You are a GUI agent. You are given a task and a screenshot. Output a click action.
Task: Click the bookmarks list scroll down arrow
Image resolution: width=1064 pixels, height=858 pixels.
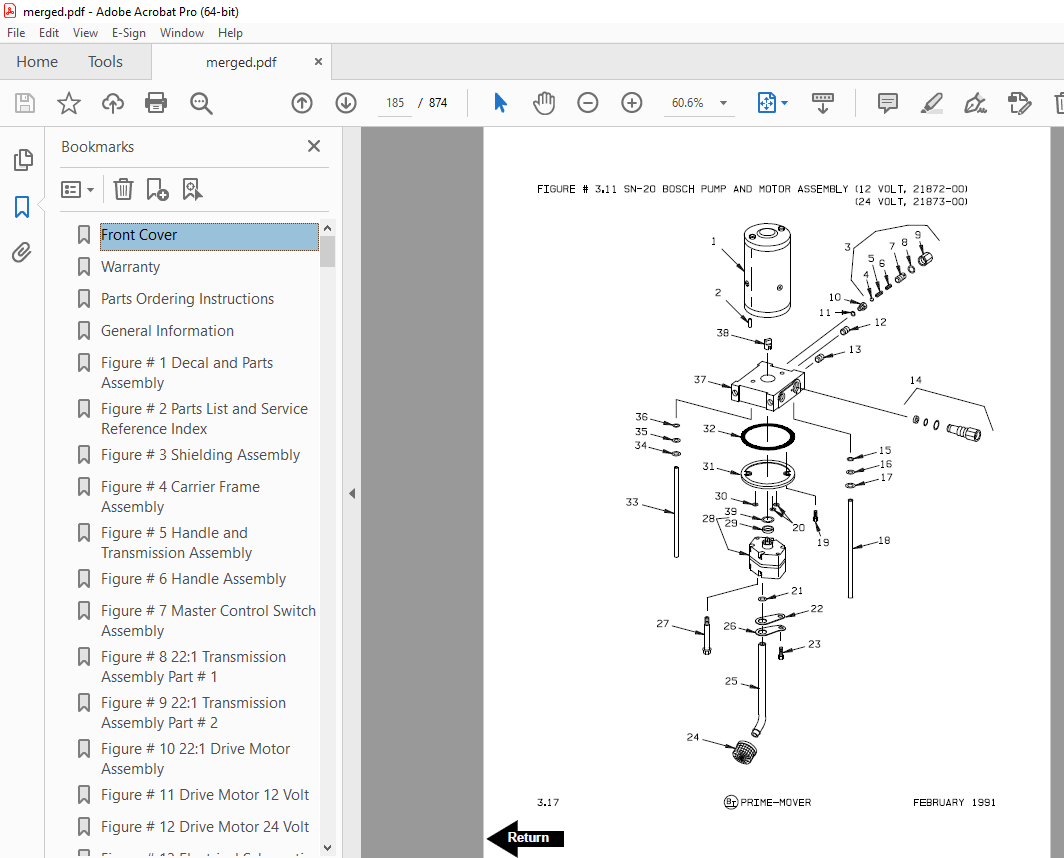pyautogui.click(x=328, y=848)
